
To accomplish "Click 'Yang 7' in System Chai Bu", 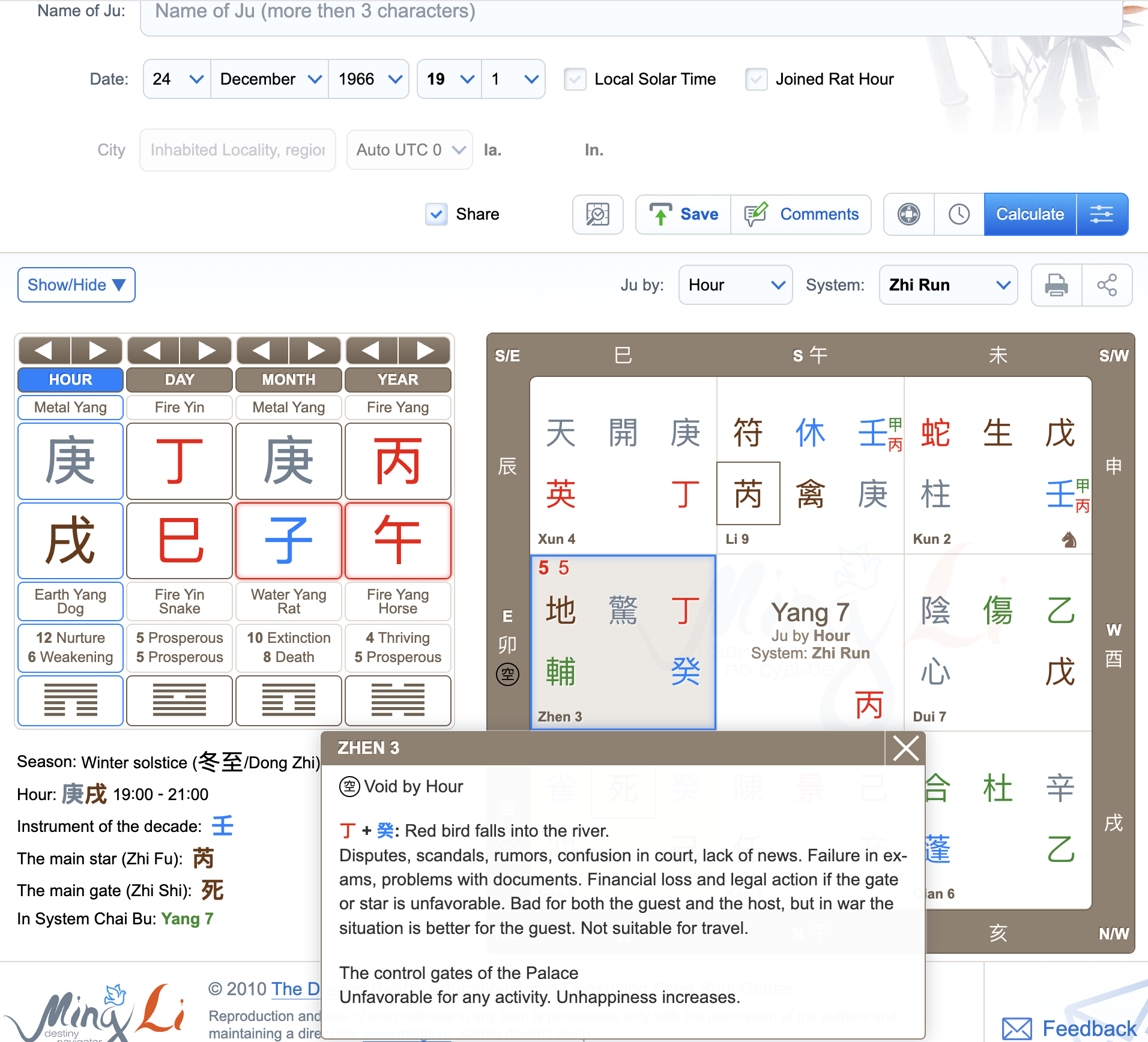I will [187, 919].
